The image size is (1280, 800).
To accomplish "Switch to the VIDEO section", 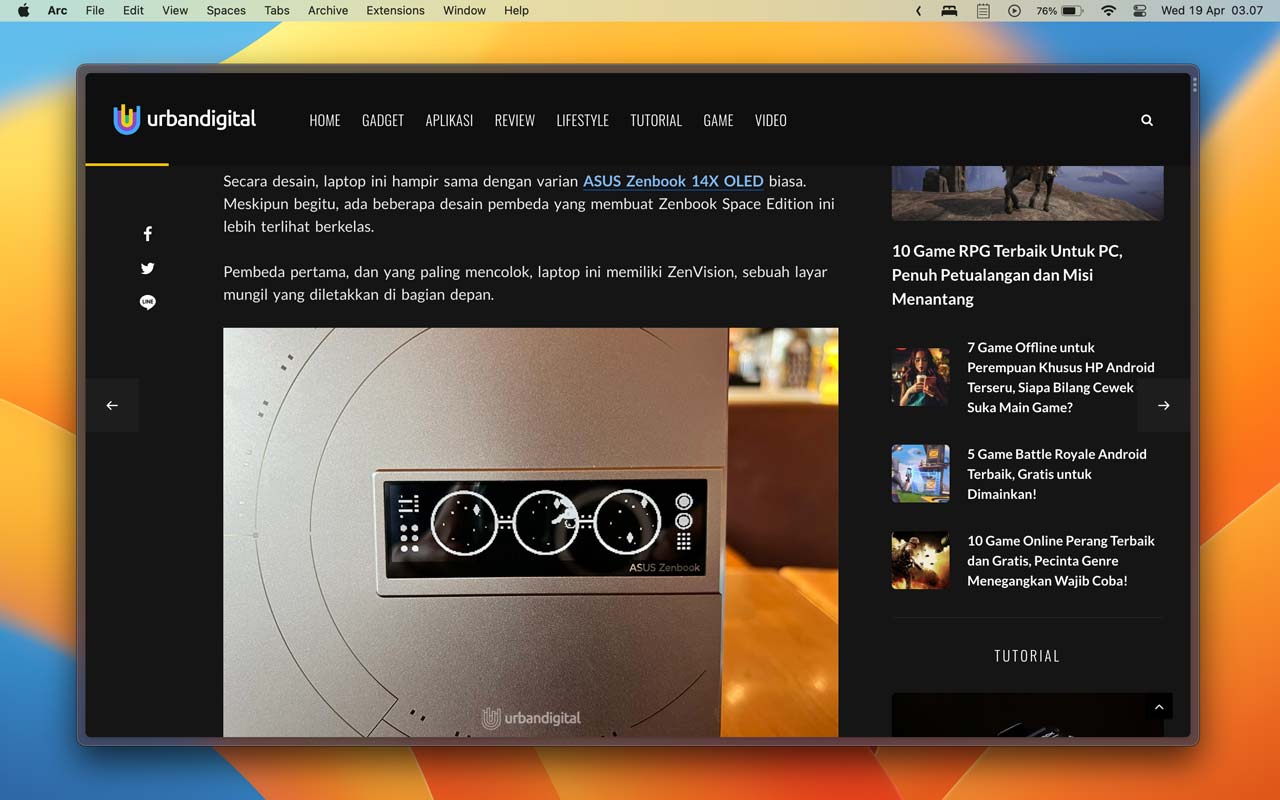I will pyautogui.click(x=770, y=120).
